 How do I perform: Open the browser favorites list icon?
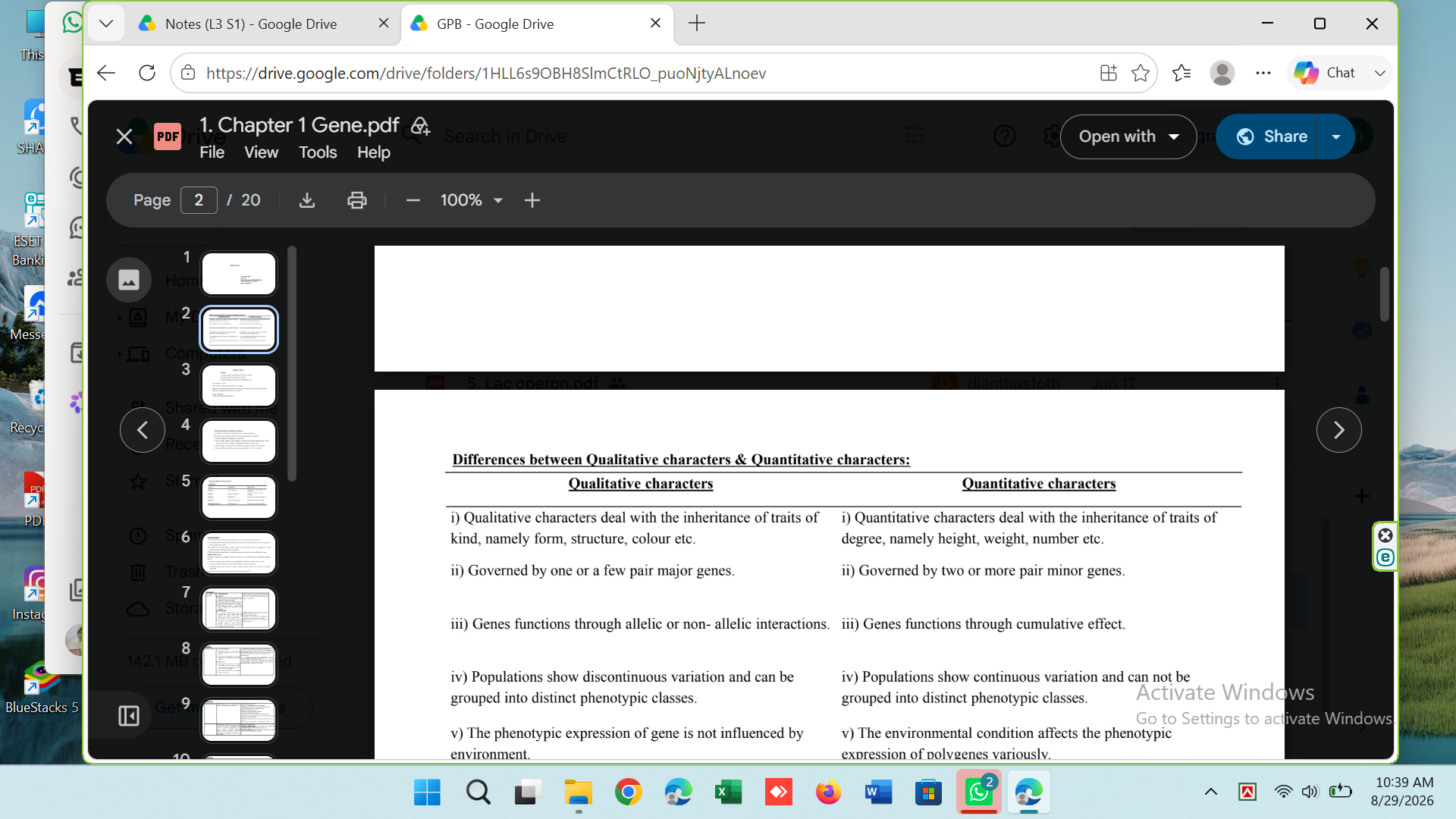[1181, 73]
